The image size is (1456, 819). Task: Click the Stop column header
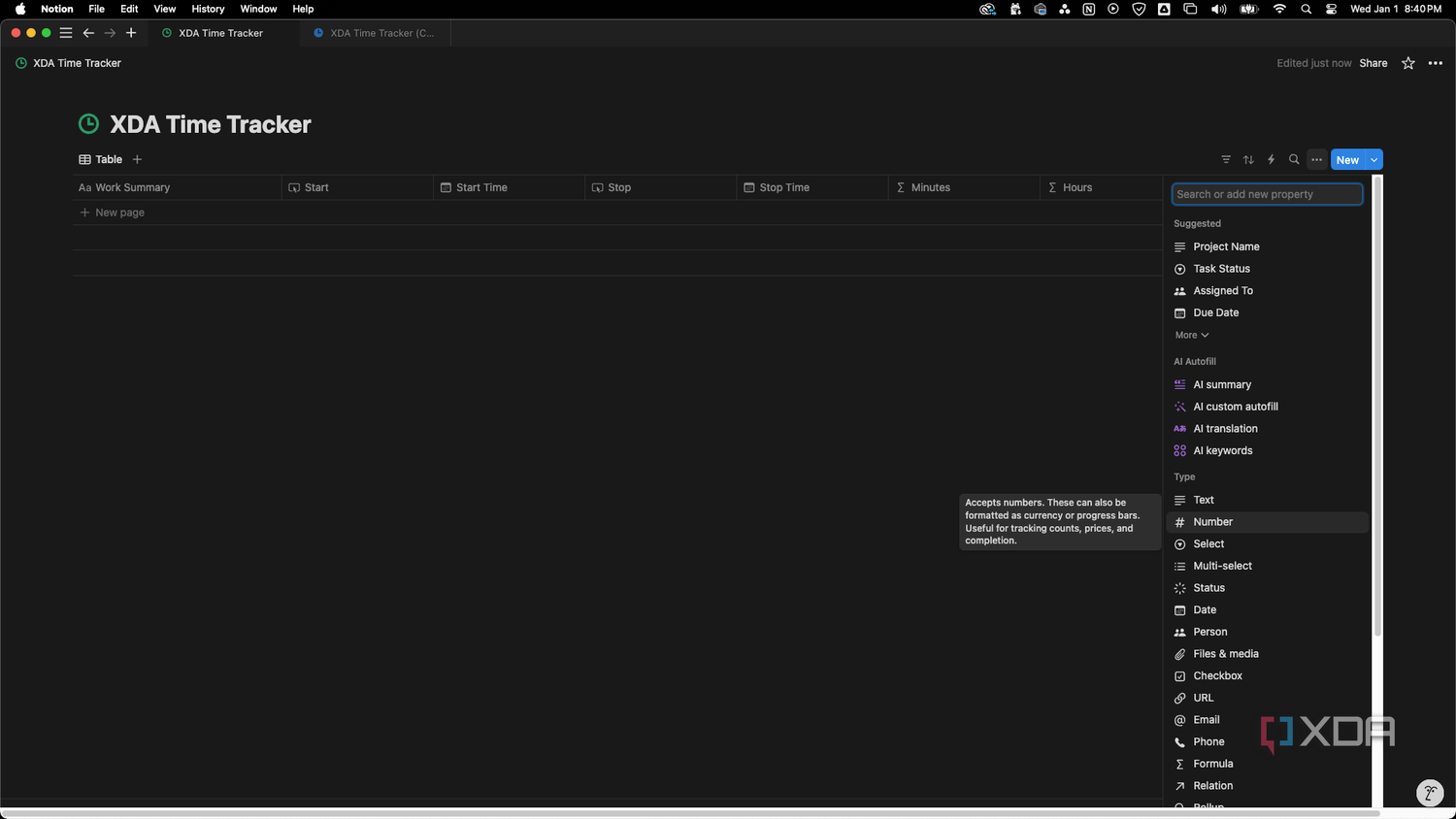pos(661,187)
